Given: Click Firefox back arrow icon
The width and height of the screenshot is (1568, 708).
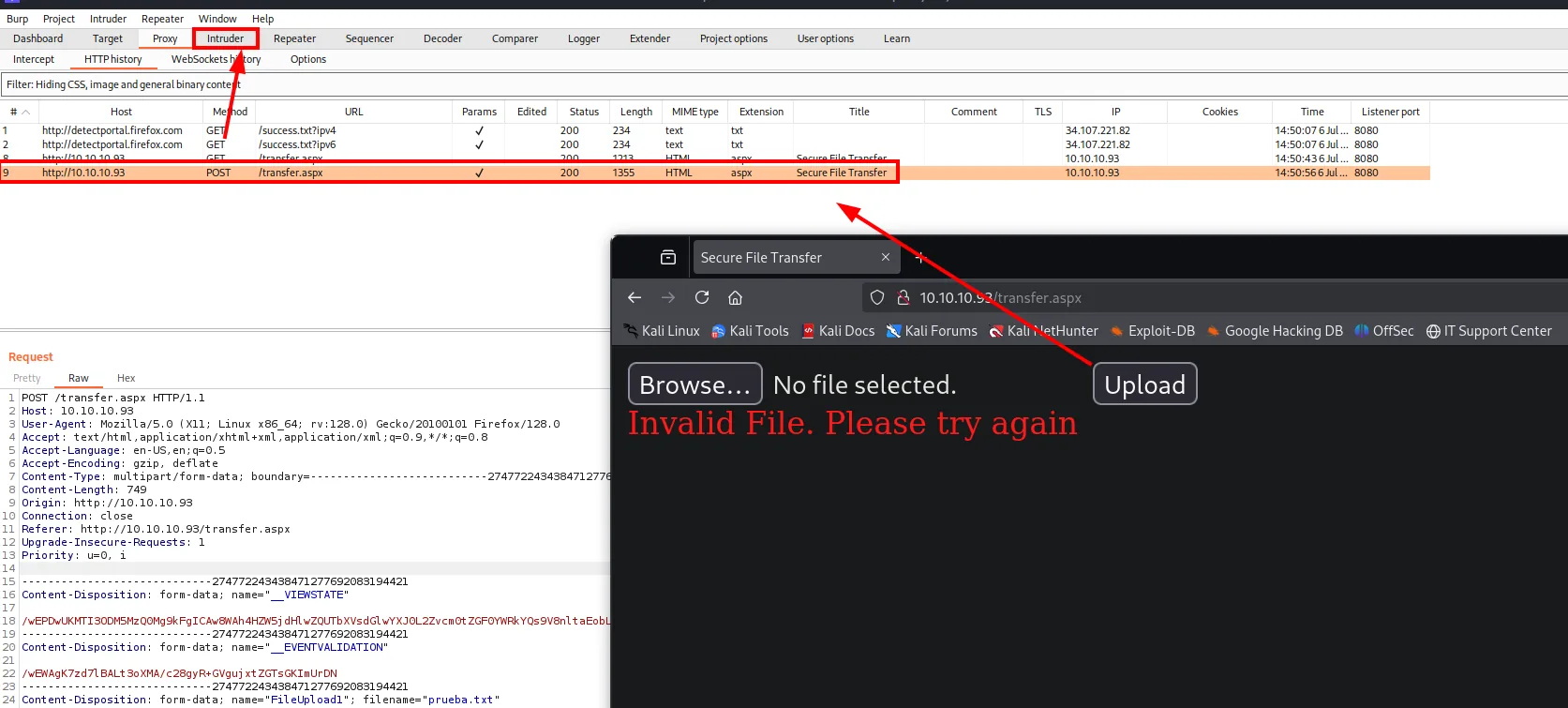Looking at the screenshot, I should 635,297.
